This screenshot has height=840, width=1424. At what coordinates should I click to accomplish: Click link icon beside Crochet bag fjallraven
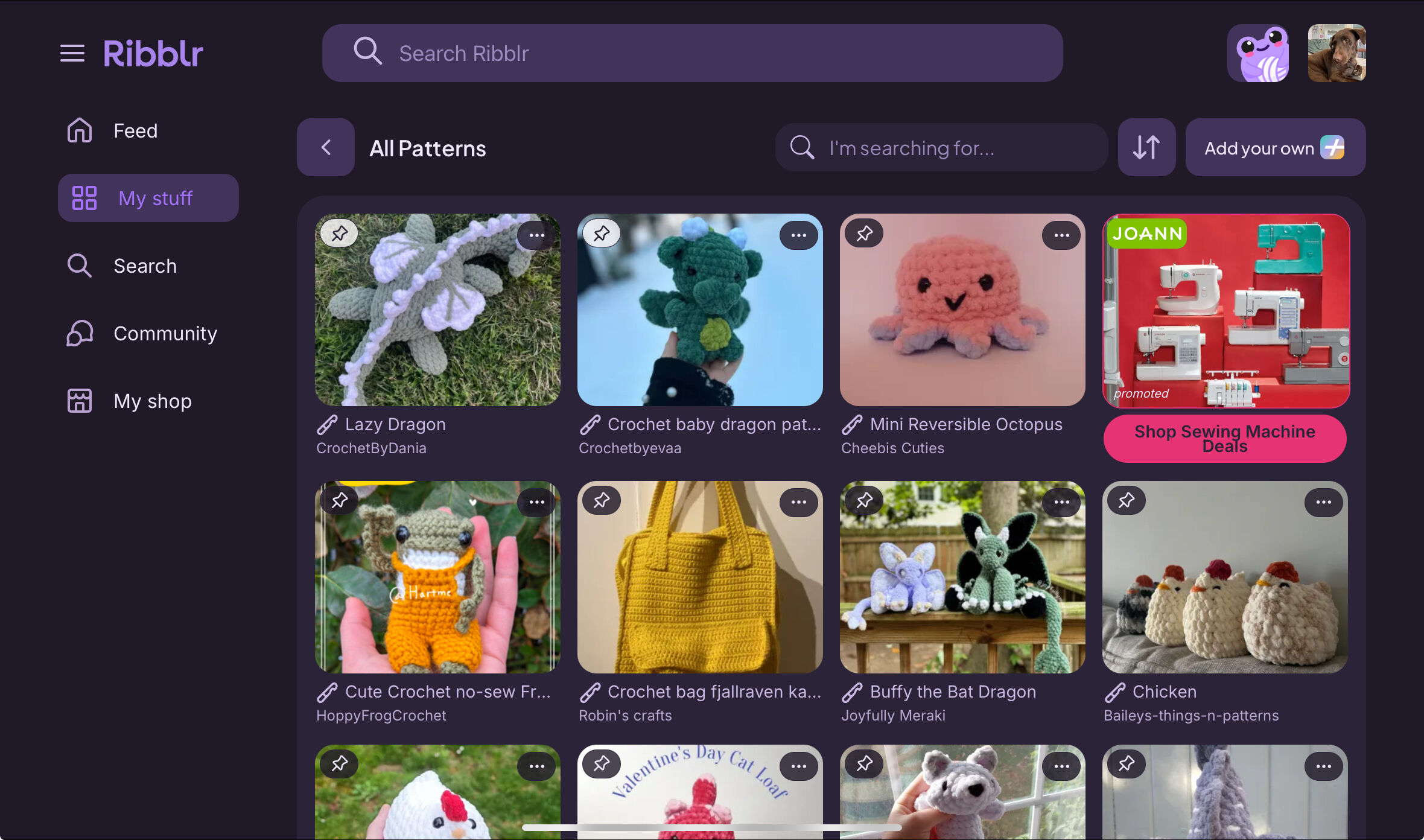(590, 692)
